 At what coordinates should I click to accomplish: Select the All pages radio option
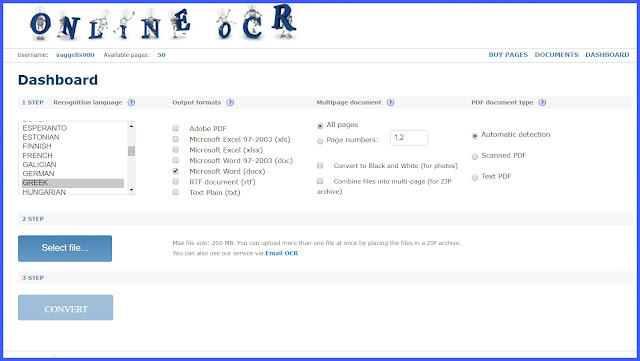pyautogui.click(x=320, y=126)
